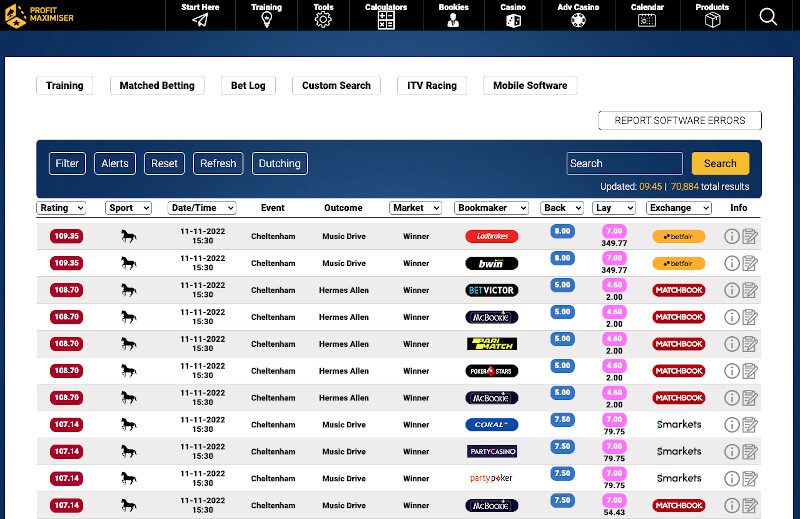This screenshot has width=800, height=519.
Task: Click the bwin bookmaker logo
Action: (492, 263)
